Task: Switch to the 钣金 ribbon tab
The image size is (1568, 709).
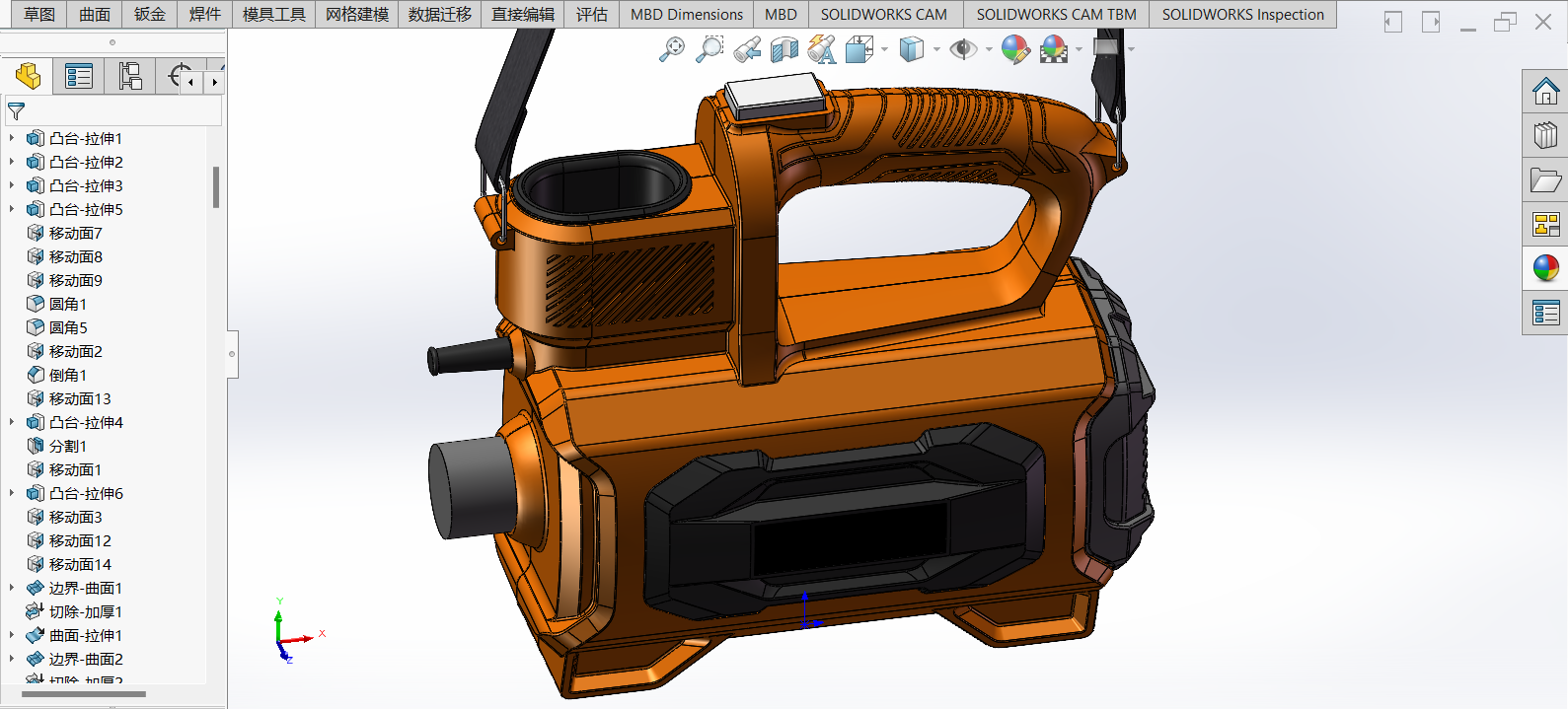Action: coord(150,15)
